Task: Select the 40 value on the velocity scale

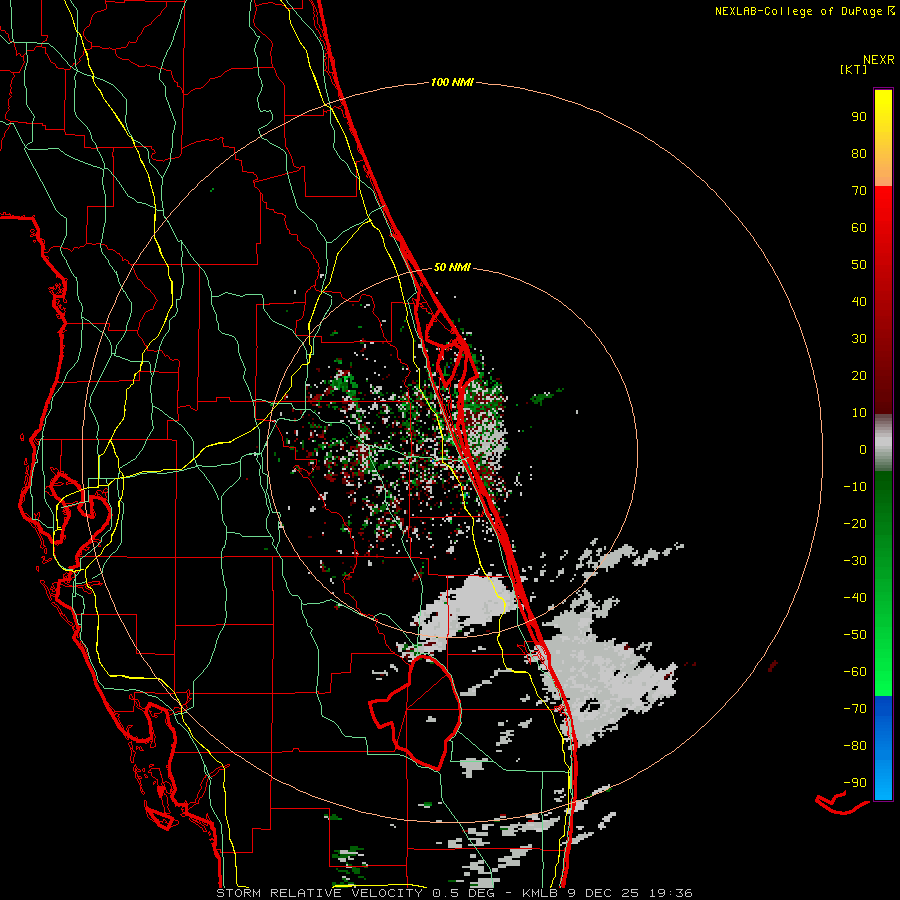Action: (859, 301)
